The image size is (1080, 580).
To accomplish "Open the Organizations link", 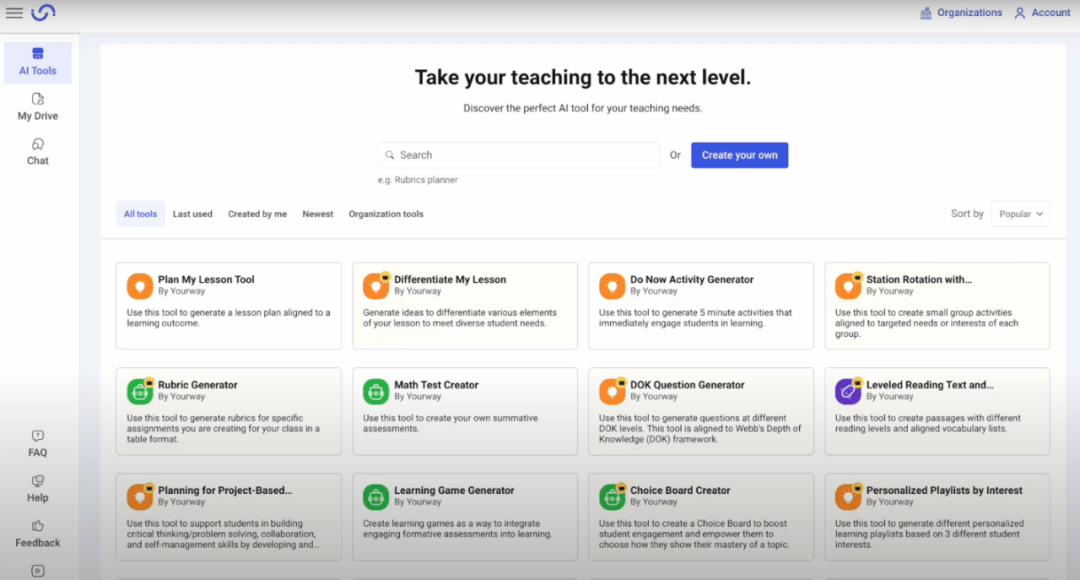I will [x=961, y=13].
